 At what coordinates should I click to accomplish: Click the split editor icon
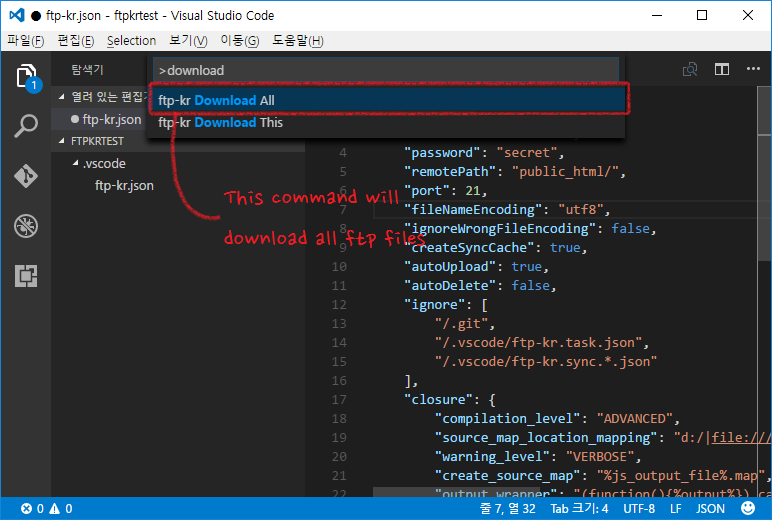[x=722, y=69]
